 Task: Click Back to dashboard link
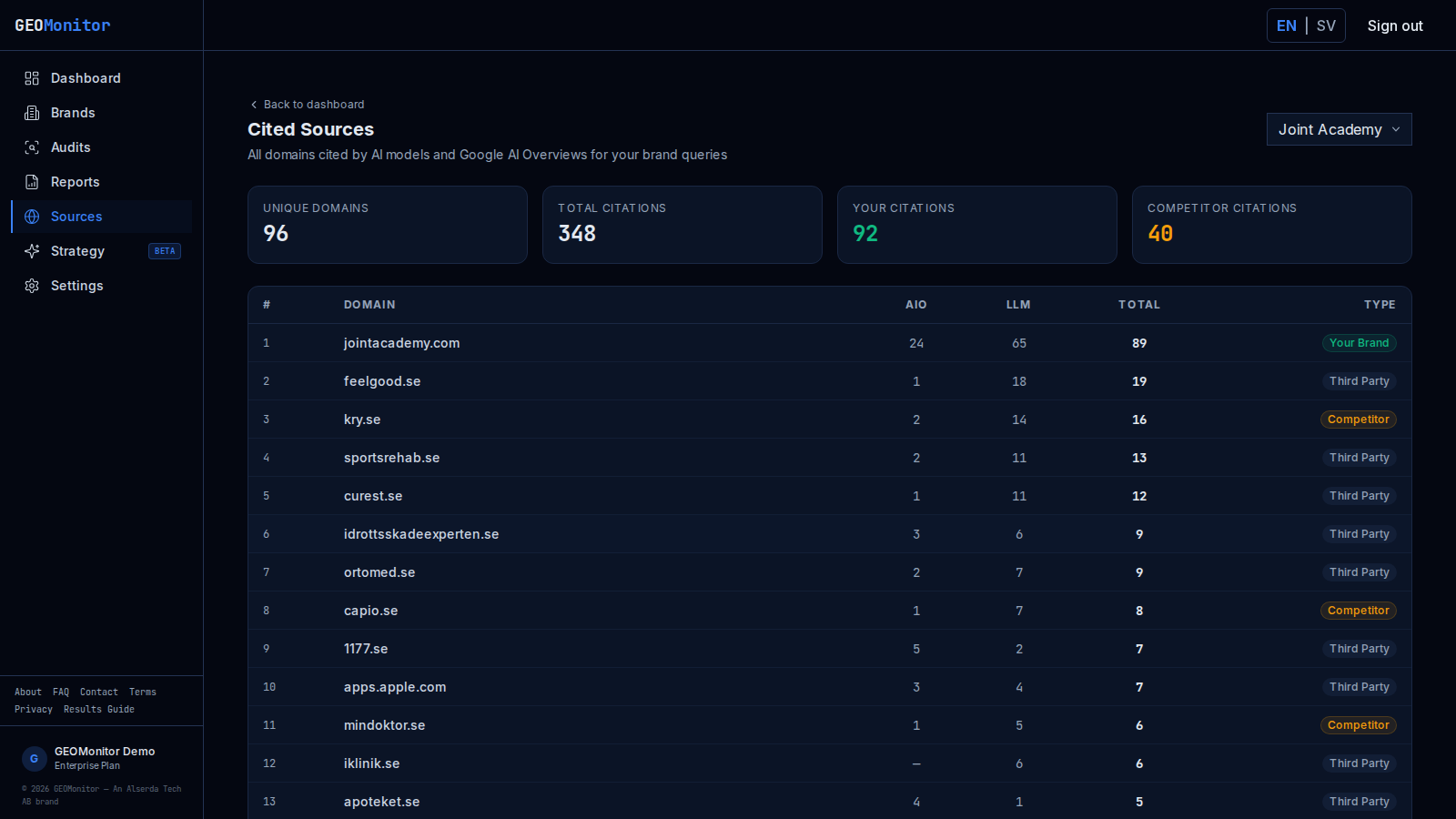307,105
